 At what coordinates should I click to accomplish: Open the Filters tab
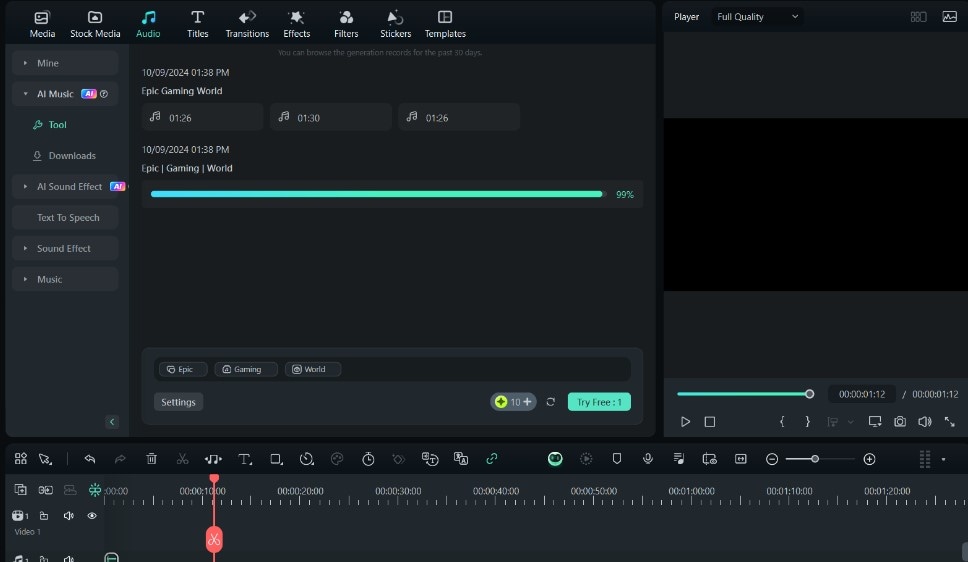346,25
